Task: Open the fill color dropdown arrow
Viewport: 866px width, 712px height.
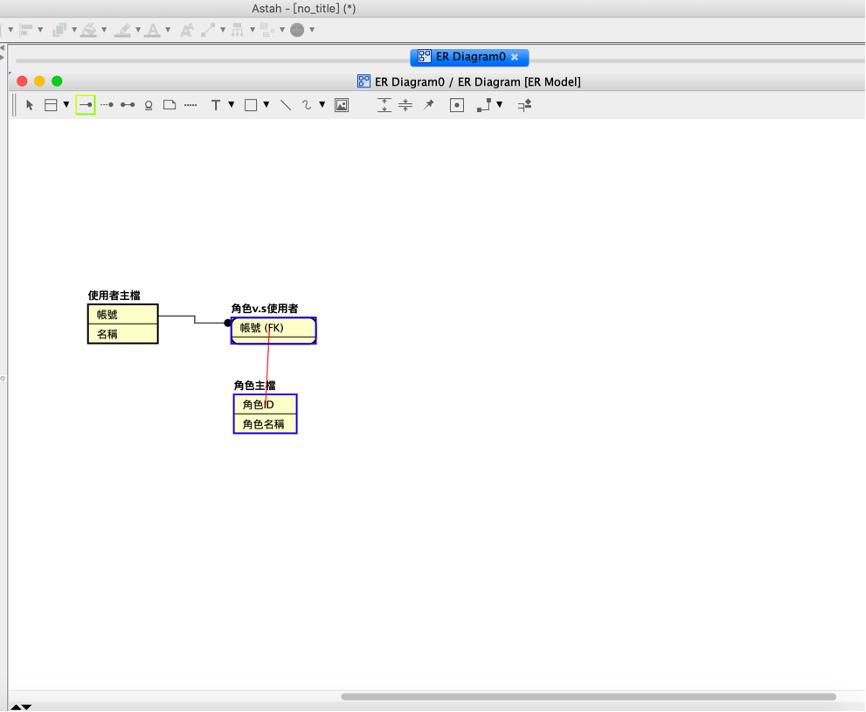Action: [x=104, y=30]
